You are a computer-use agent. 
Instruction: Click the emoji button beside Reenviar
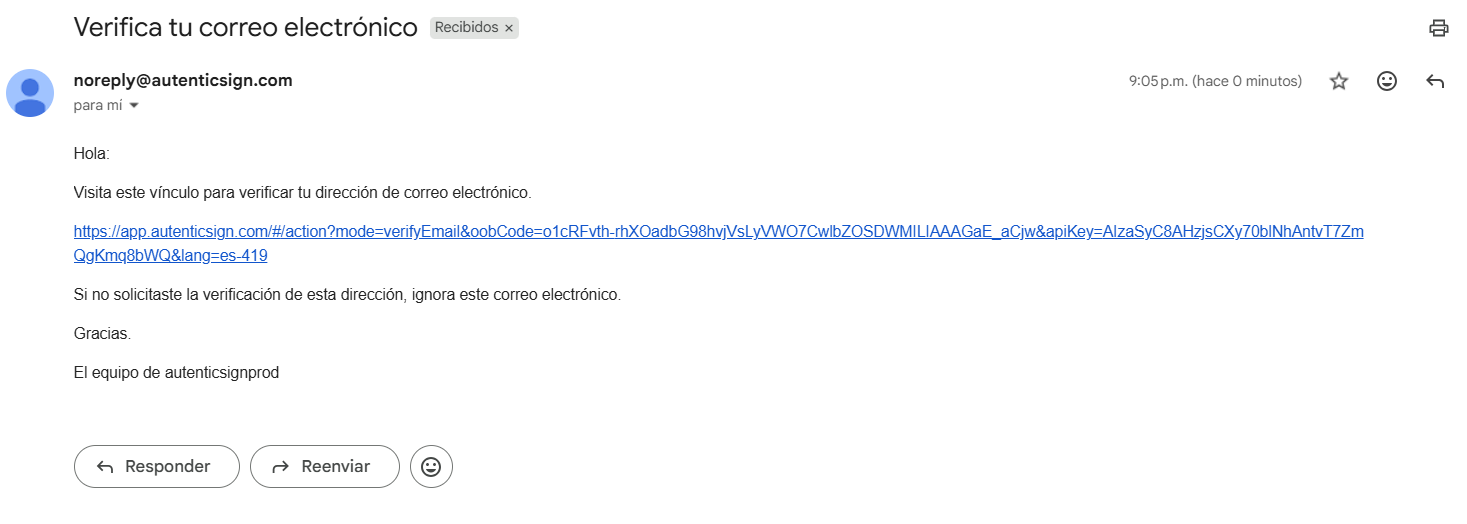pos(431,466)
